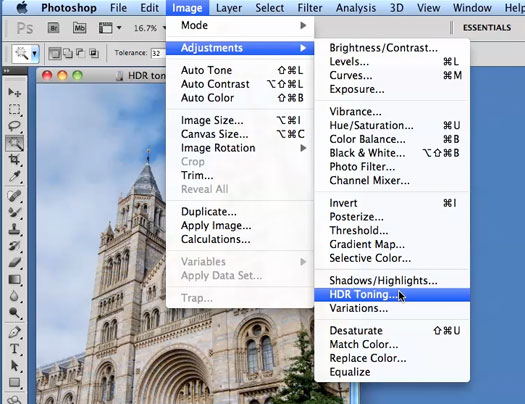Click the Tolerance input field
Screen dimensions: 525x404
click(157, 53)
